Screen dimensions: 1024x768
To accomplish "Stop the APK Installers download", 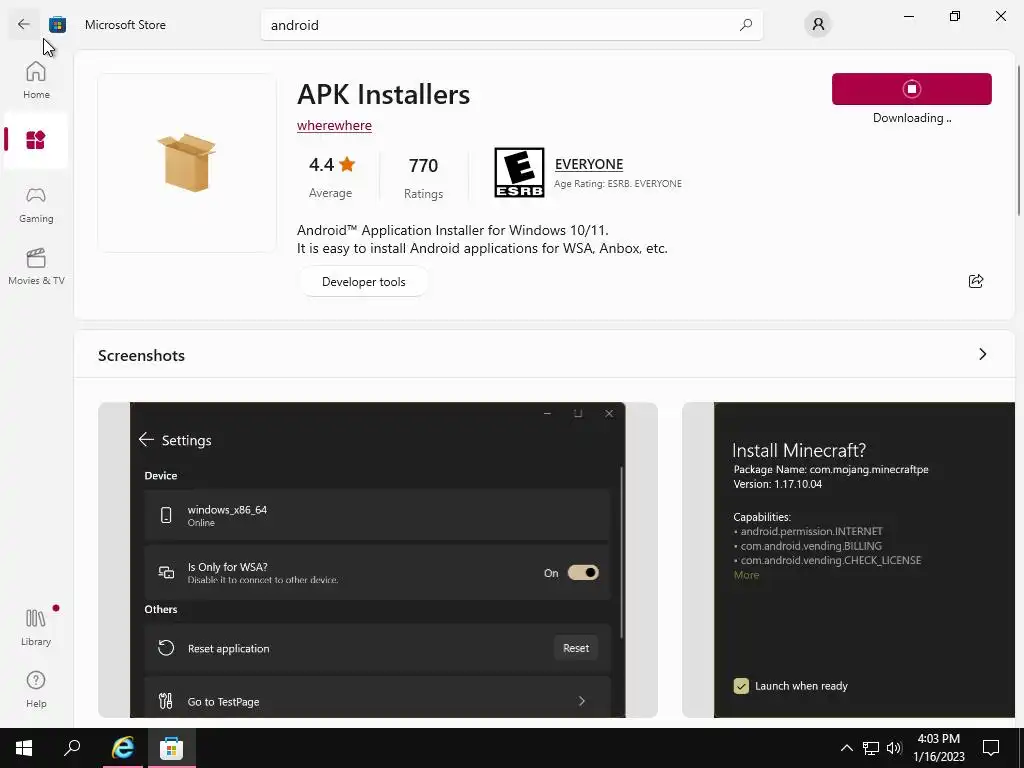I will coord(912,89).
